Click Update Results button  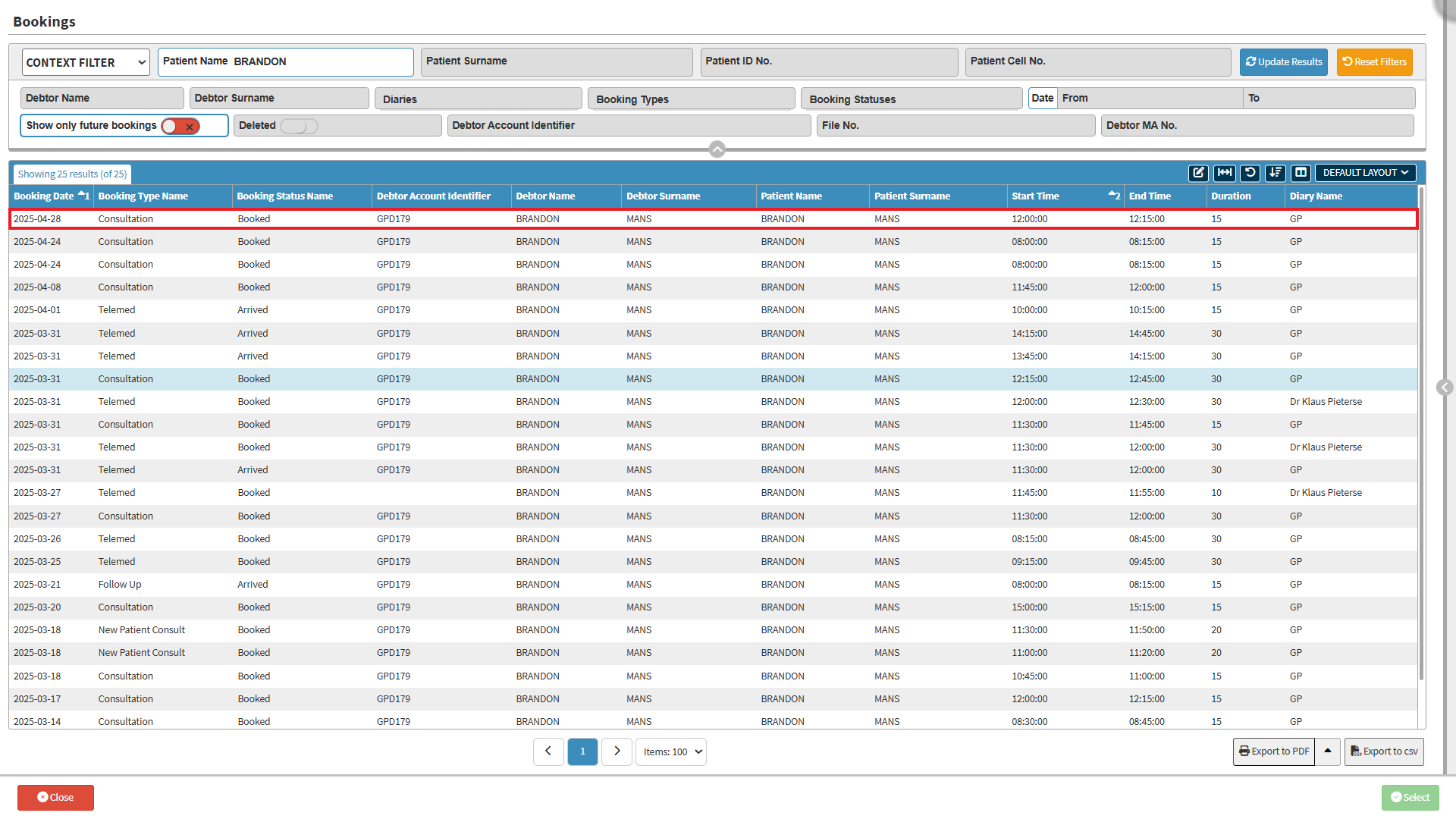1283,62
